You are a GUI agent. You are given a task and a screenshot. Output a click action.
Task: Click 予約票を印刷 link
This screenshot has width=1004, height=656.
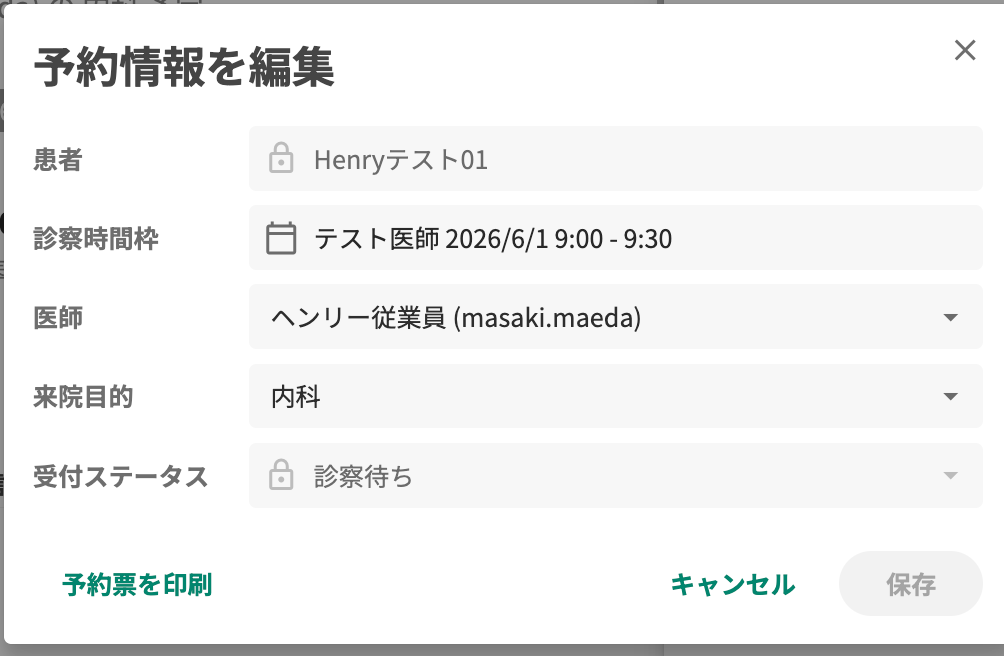click(x=137, y=584)
